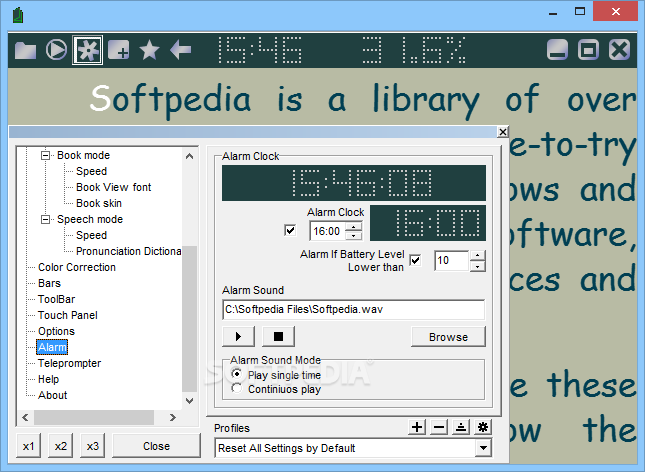This screenshot has width=645, height=472.
Task: Open Book View font settings
Action: coord(114,187)
